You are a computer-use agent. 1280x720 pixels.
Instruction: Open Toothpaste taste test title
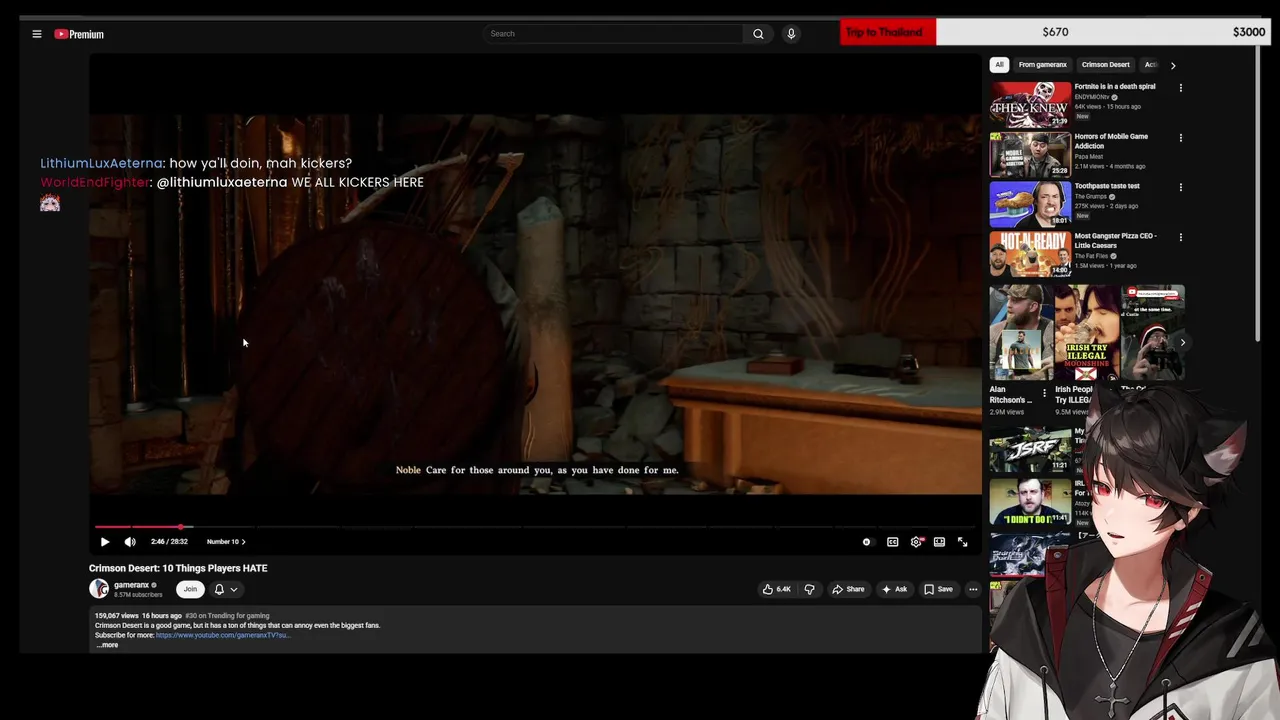[x=1107, y=186]
